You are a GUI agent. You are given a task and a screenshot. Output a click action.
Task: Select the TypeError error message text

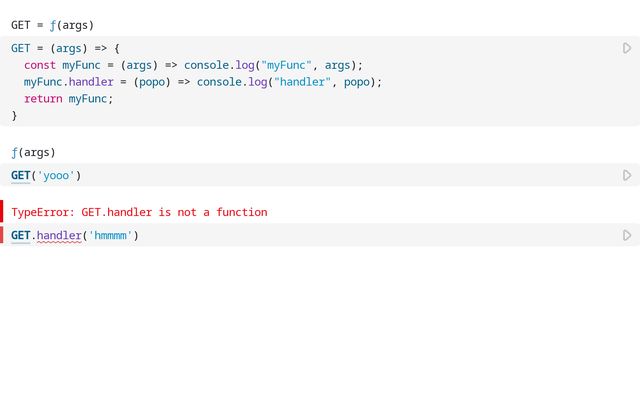(x=139, y=212)
